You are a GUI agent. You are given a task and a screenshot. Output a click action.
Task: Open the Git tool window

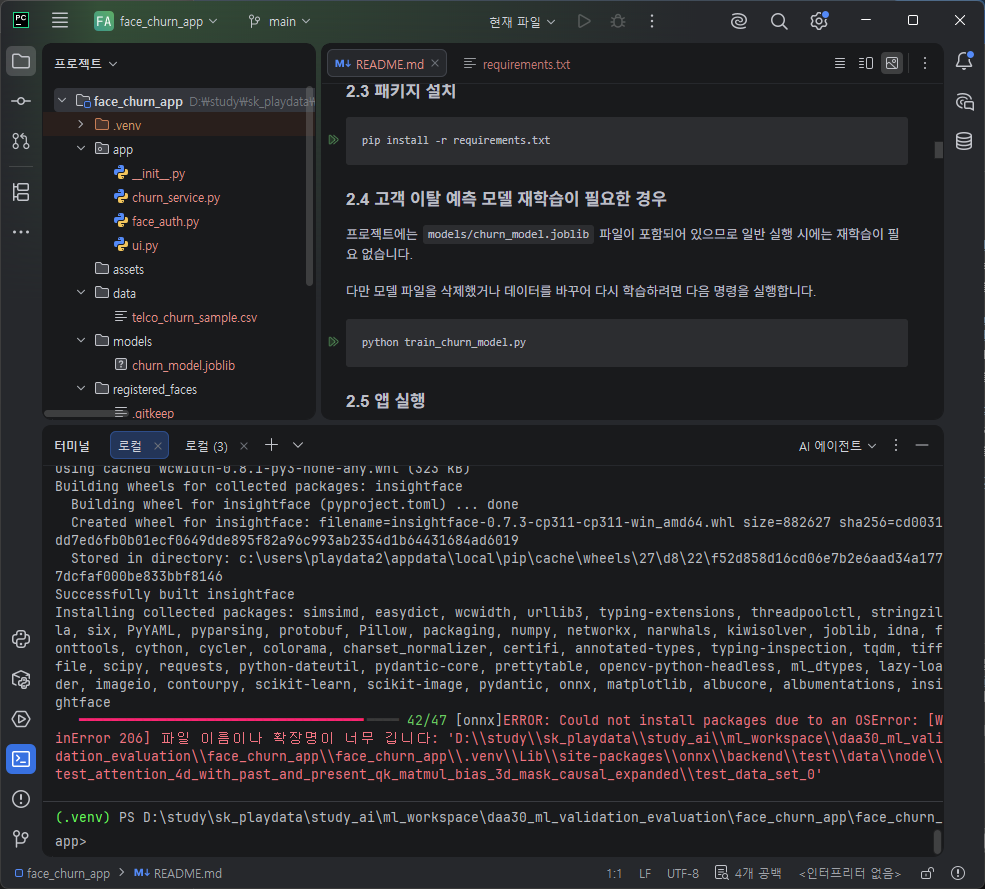21,839
